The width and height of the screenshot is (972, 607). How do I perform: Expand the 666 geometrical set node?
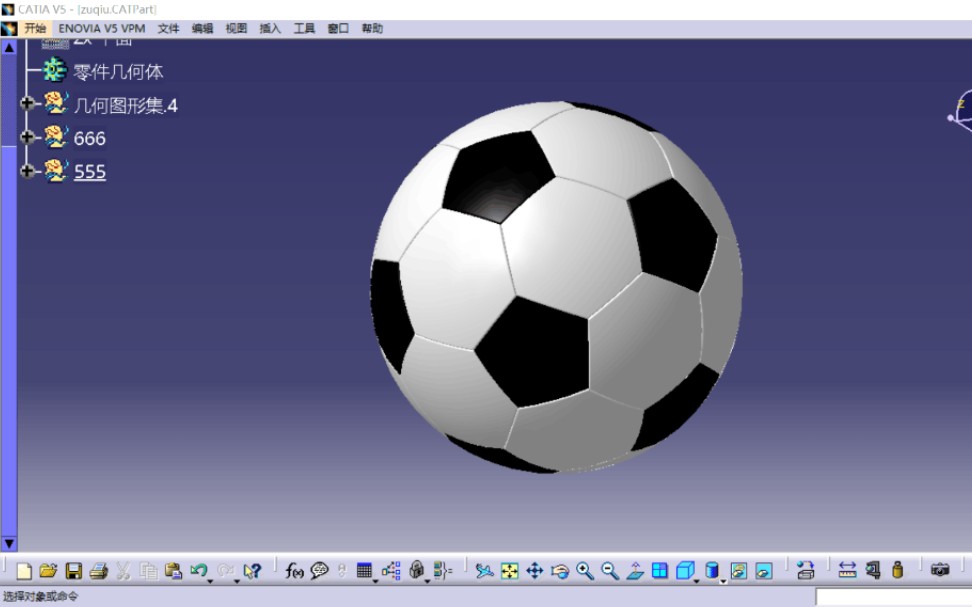(27, 137)
